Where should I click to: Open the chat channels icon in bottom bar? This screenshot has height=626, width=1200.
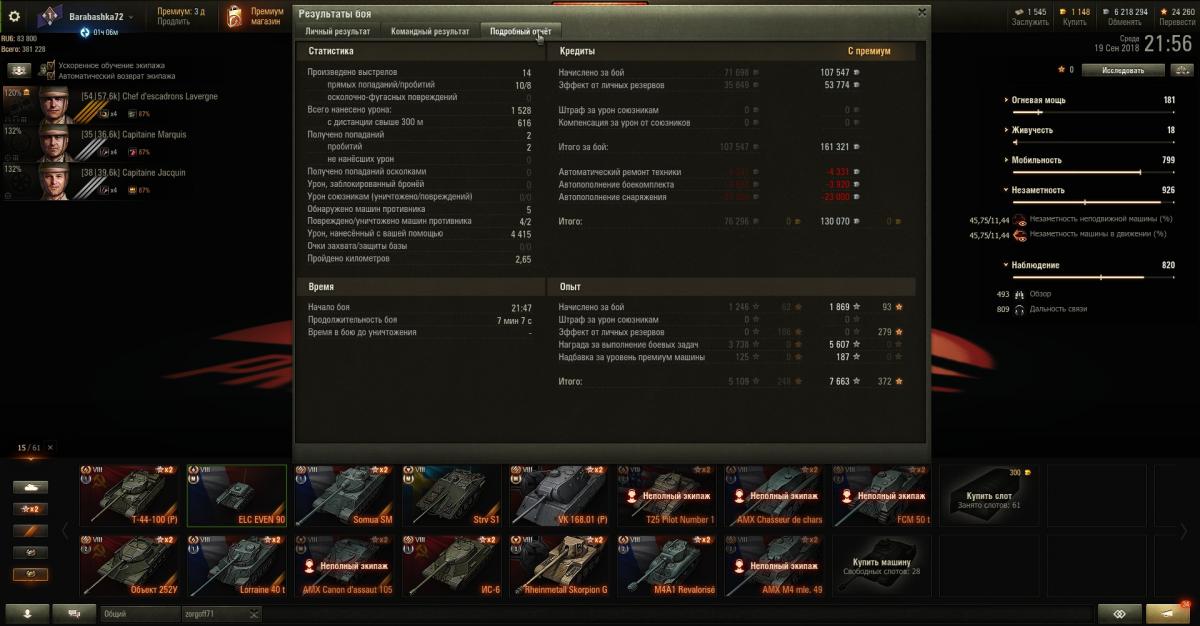click(x=75, y=613)
